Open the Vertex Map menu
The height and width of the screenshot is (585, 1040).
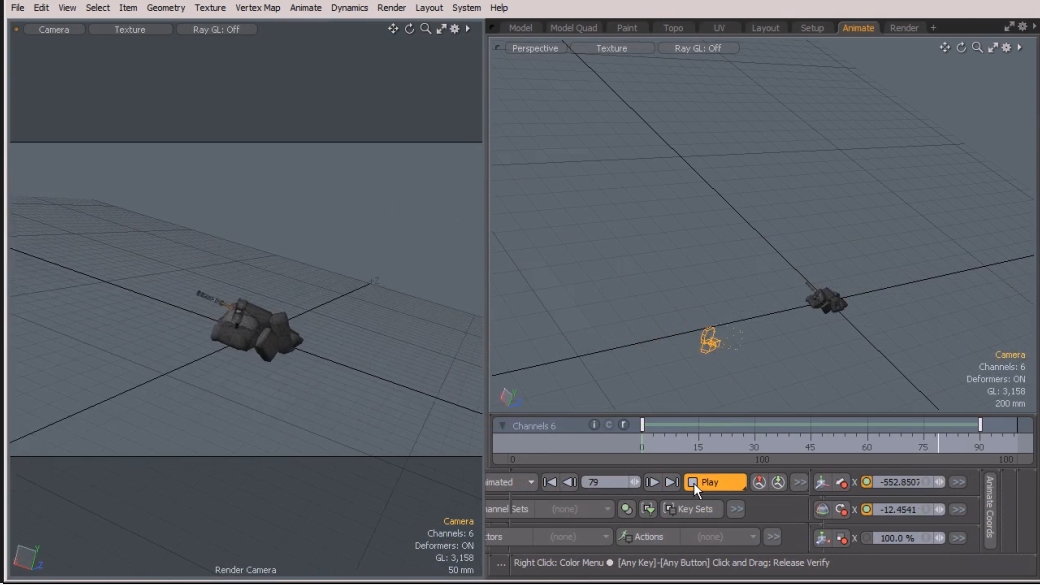point(257,7)
